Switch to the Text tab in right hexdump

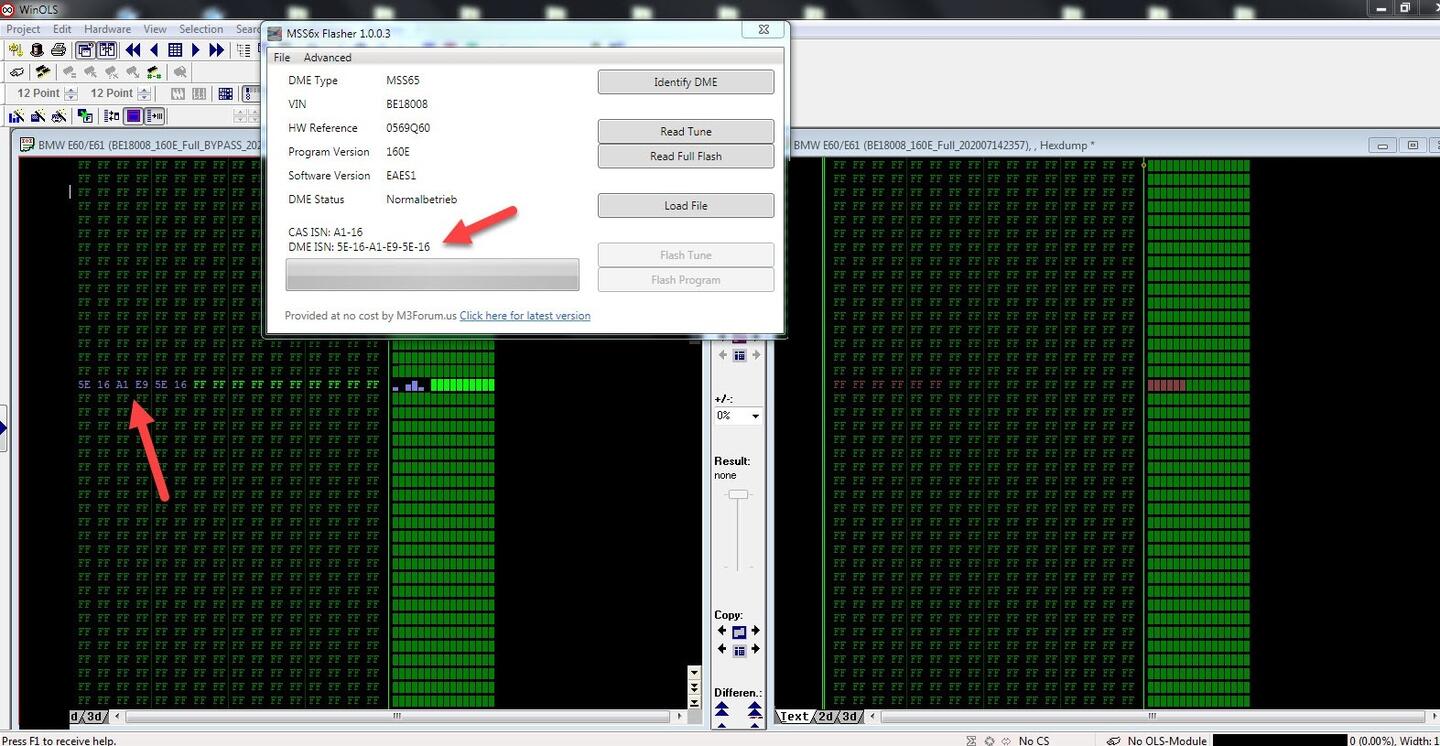794,716
